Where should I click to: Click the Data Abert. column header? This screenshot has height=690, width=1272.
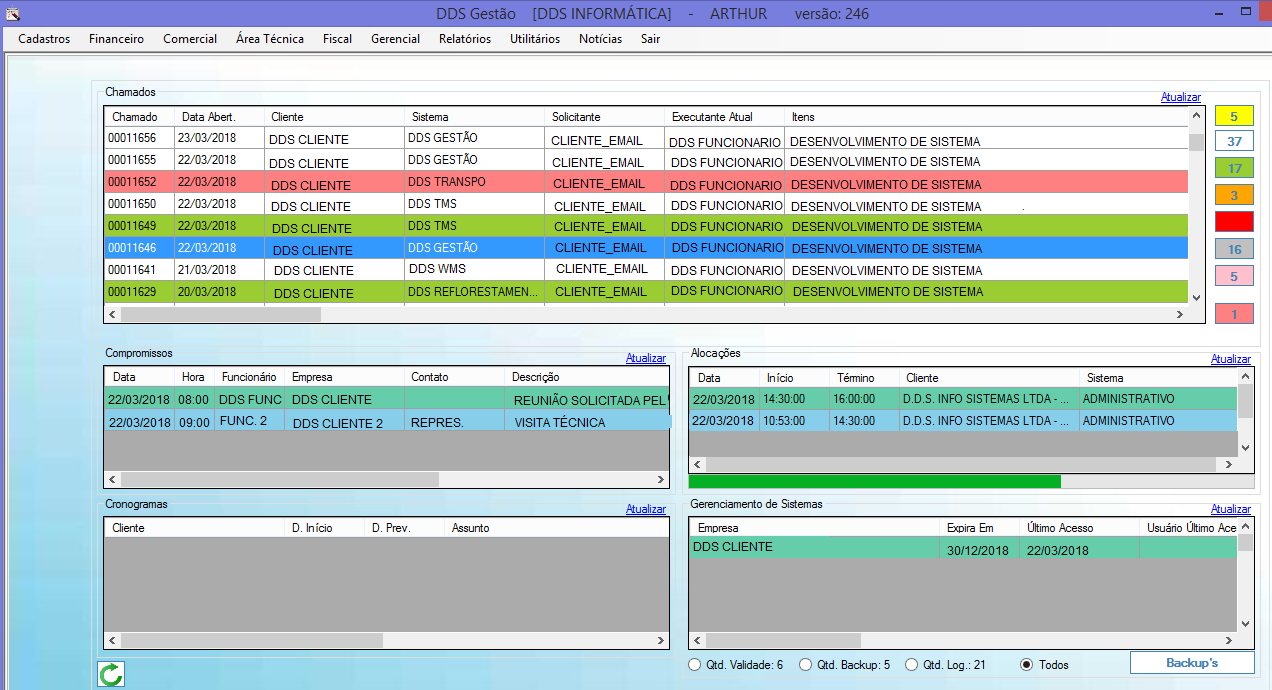point(208,117)
